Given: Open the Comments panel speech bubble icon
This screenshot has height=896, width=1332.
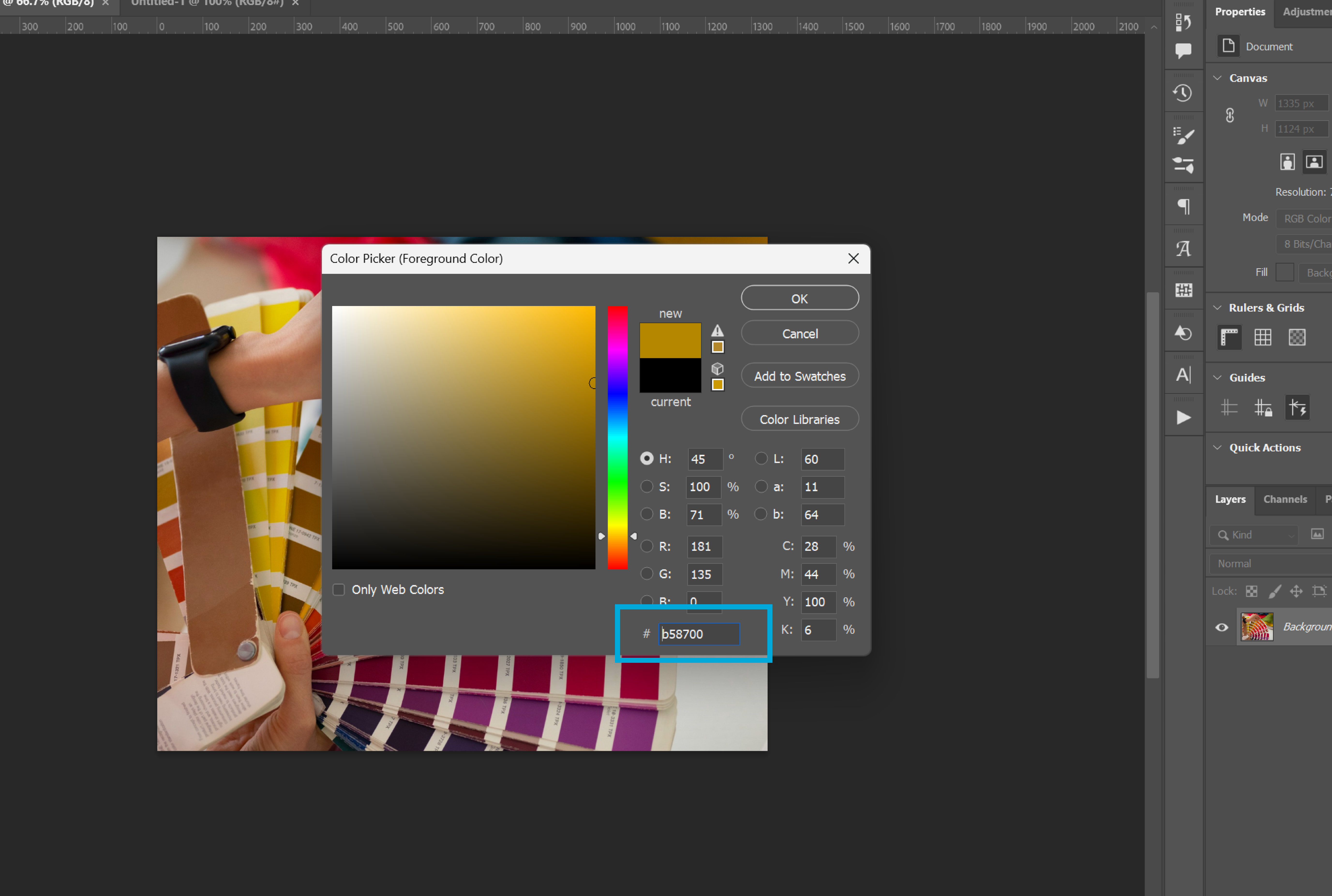Looking at the screenshot, I should [1183, 51].
